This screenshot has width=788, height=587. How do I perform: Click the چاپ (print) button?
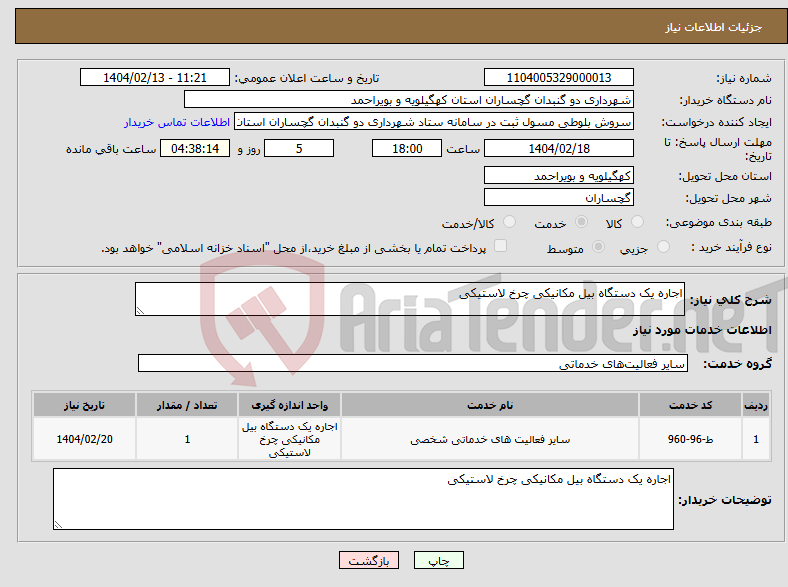pyautogui.click(x=438, y=560)
